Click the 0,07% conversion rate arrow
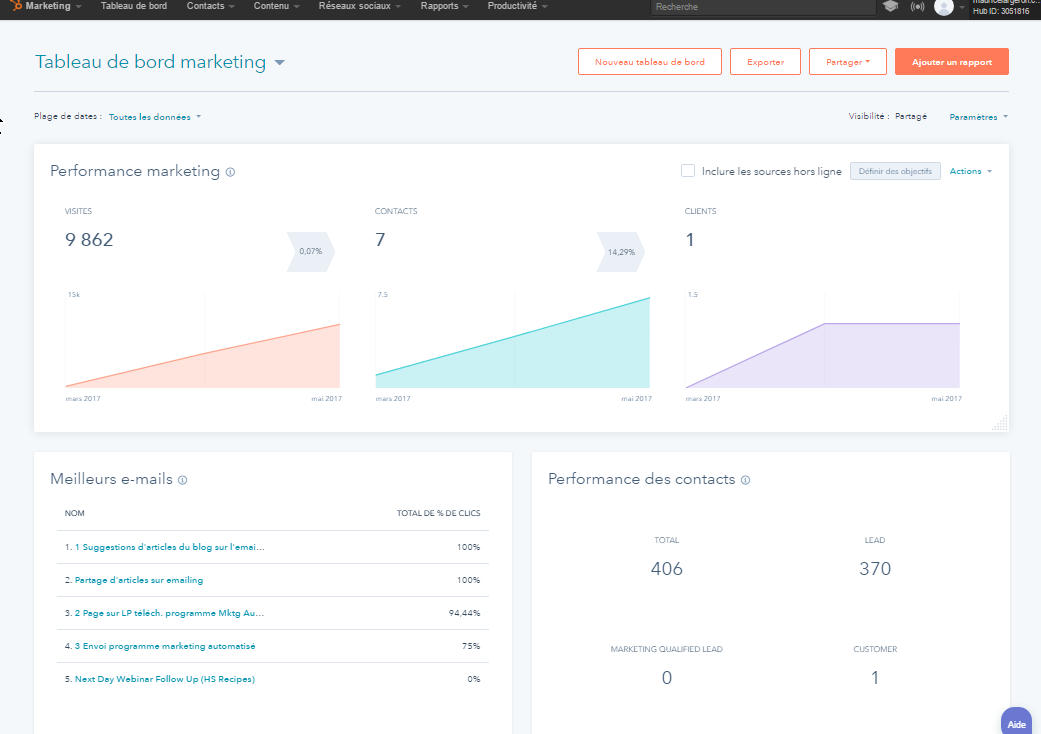Screen dimensions: 1041x734 click(x=311, y=252)
